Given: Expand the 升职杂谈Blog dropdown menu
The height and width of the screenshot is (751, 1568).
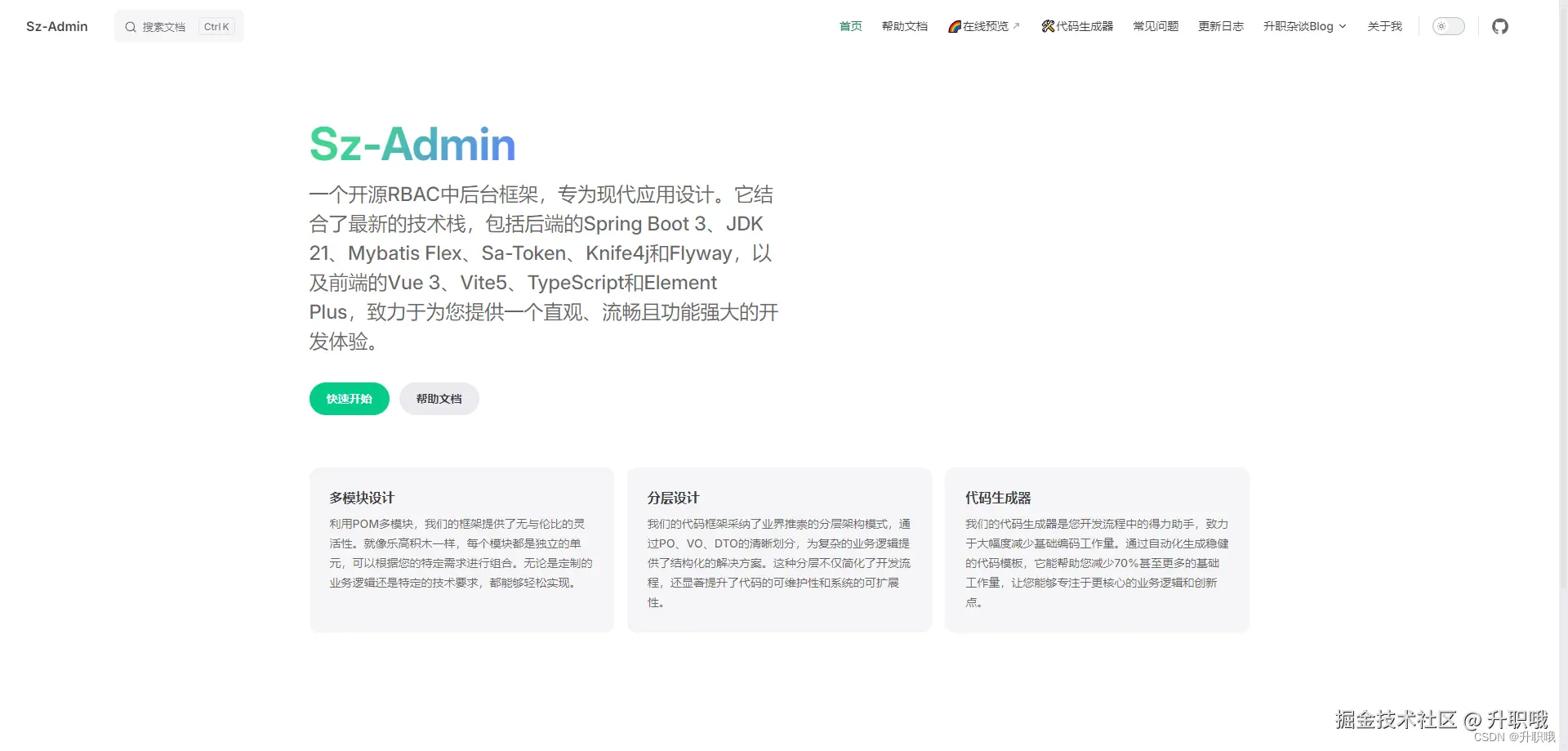Looking at the screenshot, I should pyautogui.click(x=1304, y=26).
